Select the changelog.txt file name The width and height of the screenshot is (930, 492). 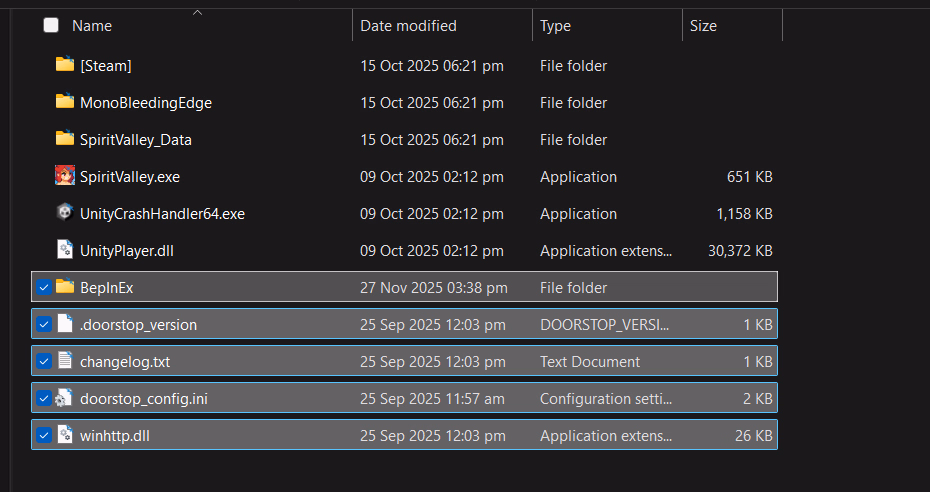(x=118, y=361)
